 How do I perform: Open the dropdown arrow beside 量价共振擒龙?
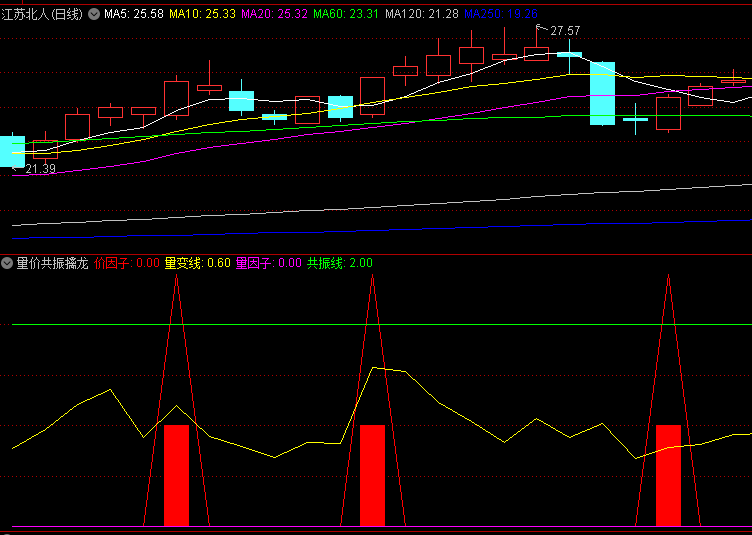tap(7, 263)
